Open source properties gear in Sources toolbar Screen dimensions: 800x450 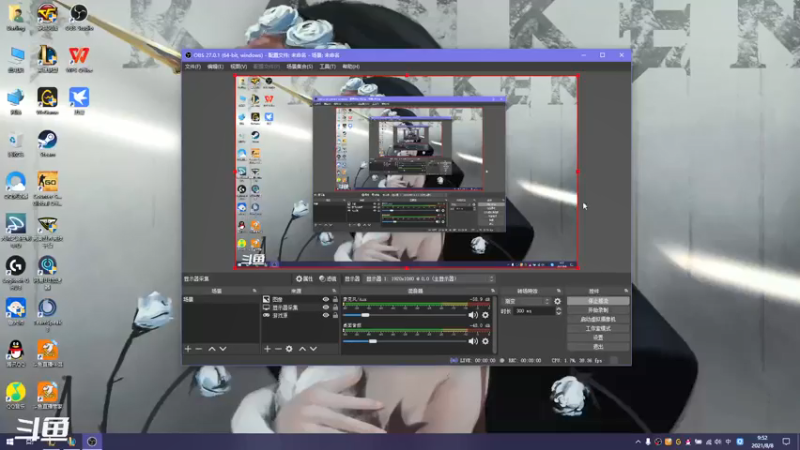coord(289,349)
